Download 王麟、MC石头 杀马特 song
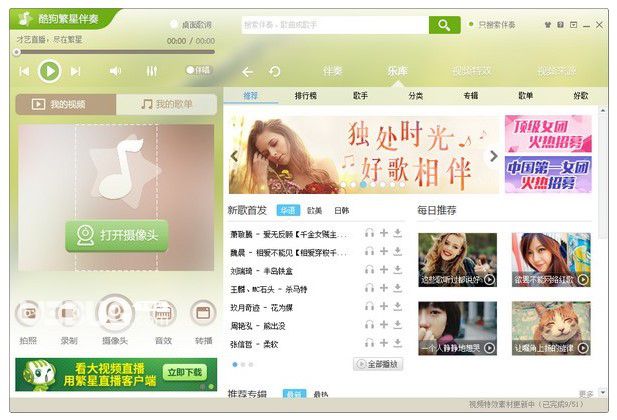617x420 pixels. coord(398,288)
